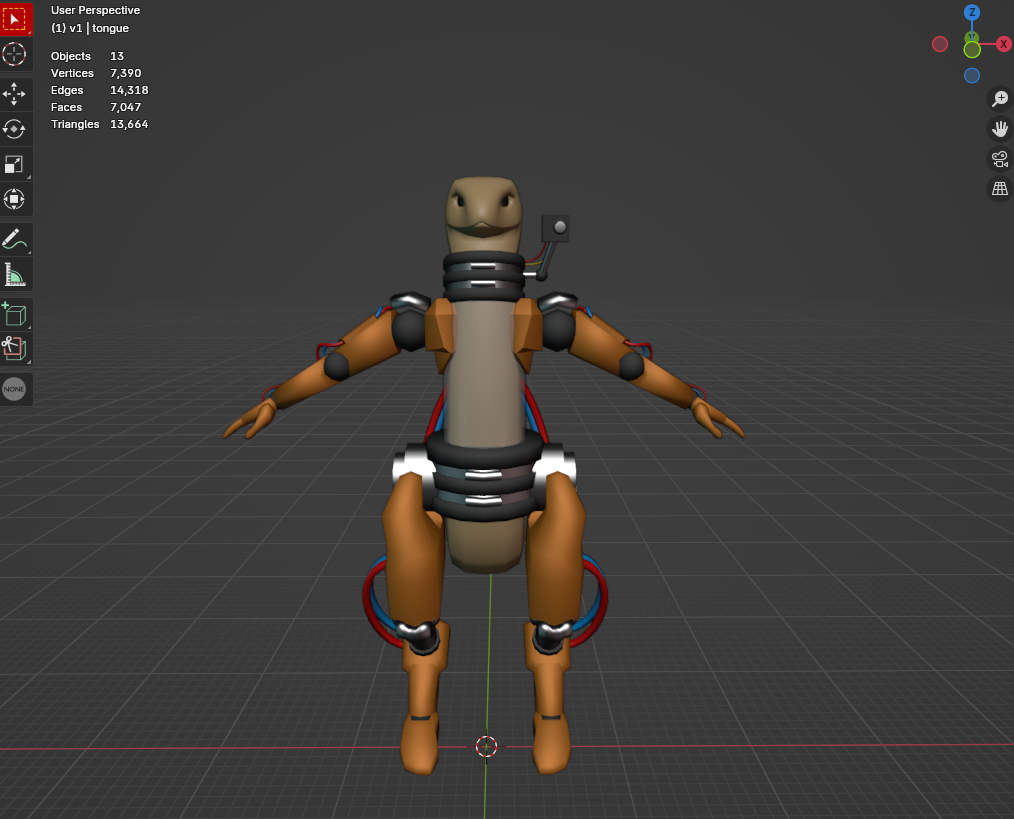
Task: Click the negative Z blue circle on gizmo
Action: click(x=971, y=76)
